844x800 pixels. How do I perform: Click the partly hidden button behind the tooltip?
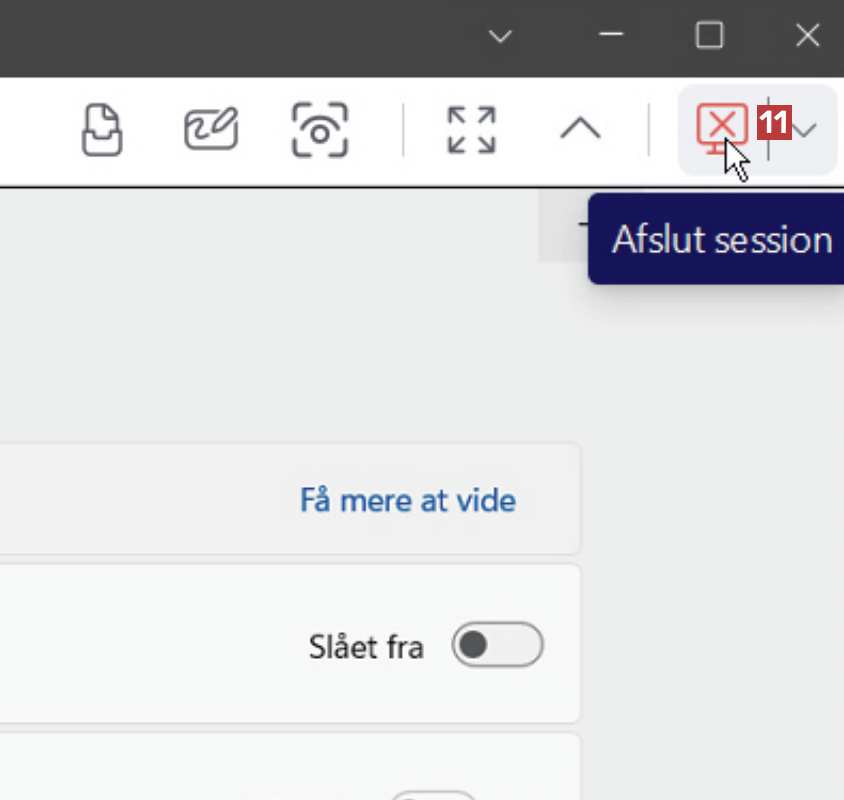point(563,226)
